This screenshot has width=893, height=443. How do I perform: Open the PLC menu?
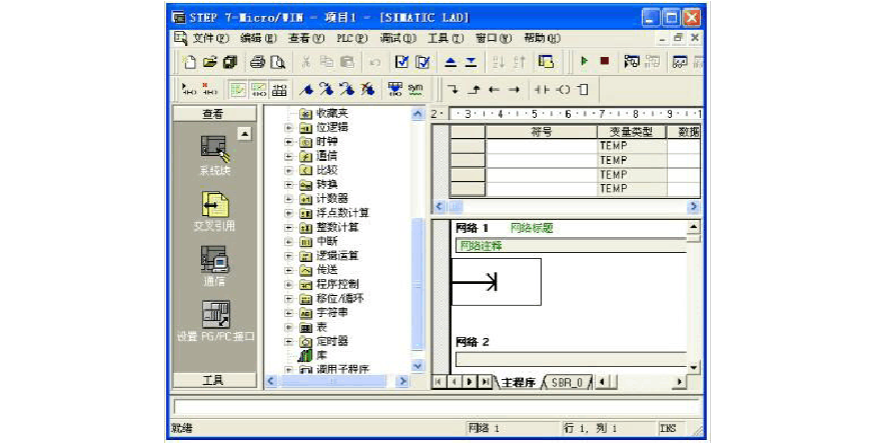click(x=351, y=38)
